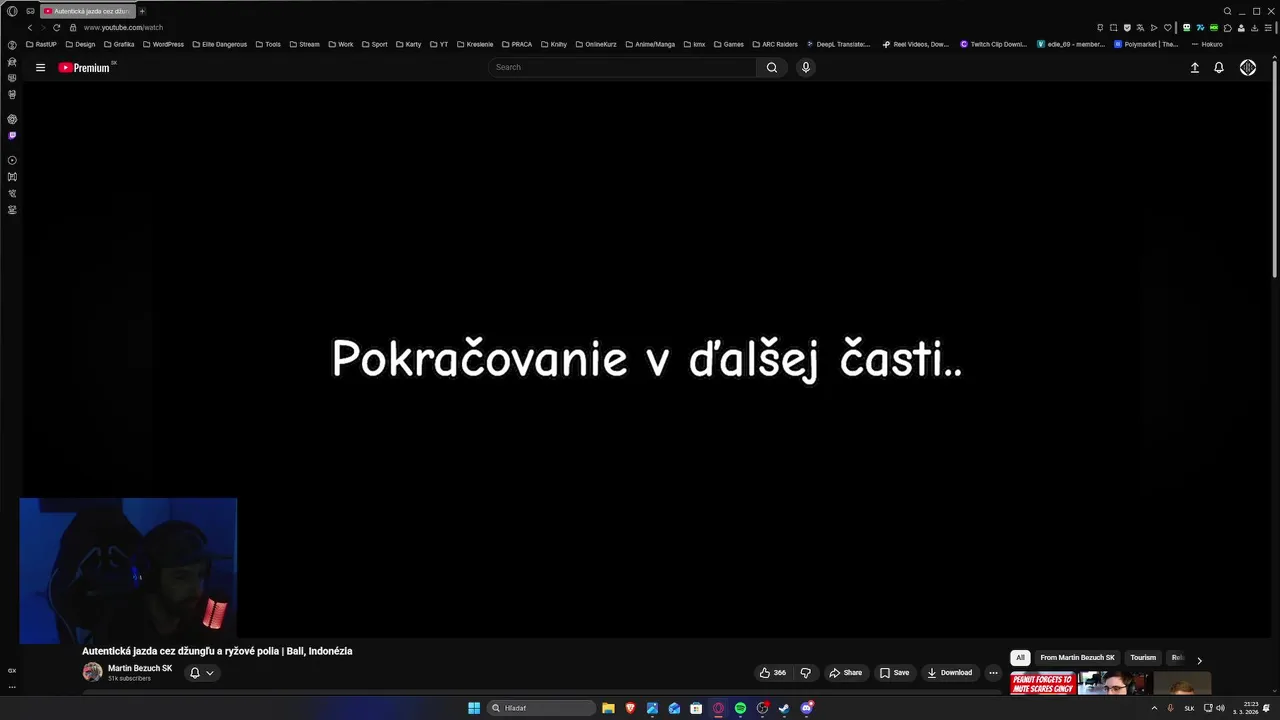Open Windows Start menu
1280x720 pixels.
474,708
